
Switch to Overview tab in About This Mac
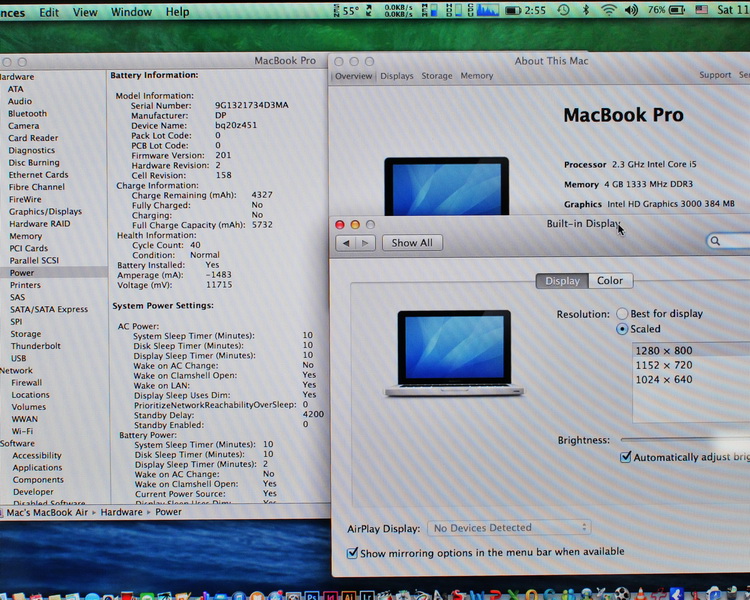pos(353,76)
